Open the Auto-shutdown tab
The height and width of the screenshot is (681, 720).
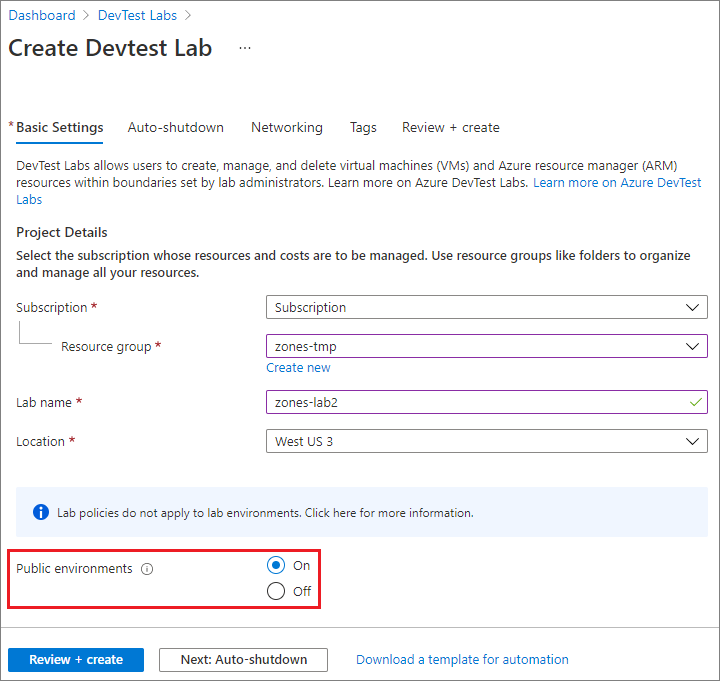click(x=176, y=127)
